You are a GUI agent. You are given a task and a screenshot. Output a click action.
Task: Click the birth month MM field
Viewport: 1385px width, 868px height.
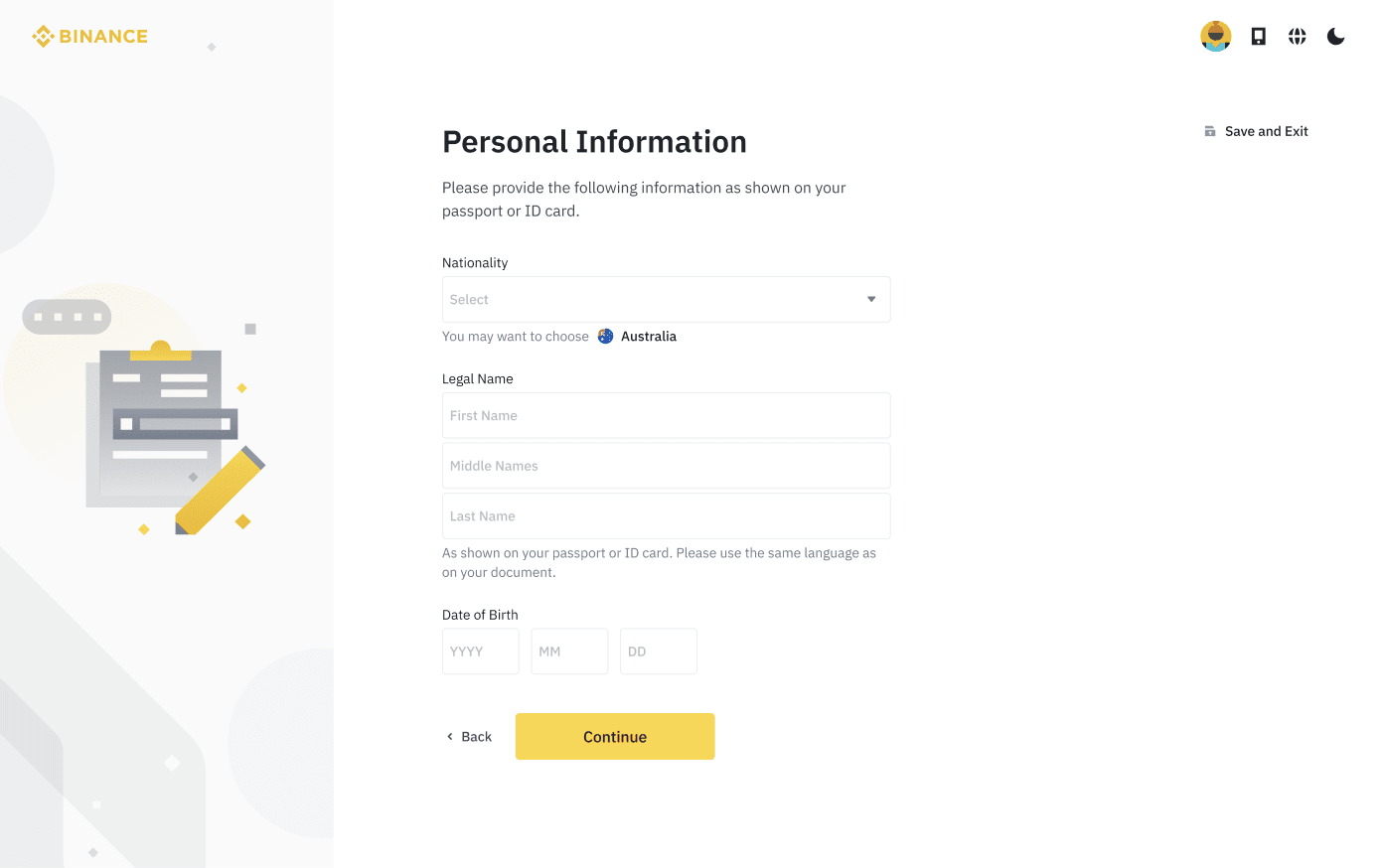569,651
